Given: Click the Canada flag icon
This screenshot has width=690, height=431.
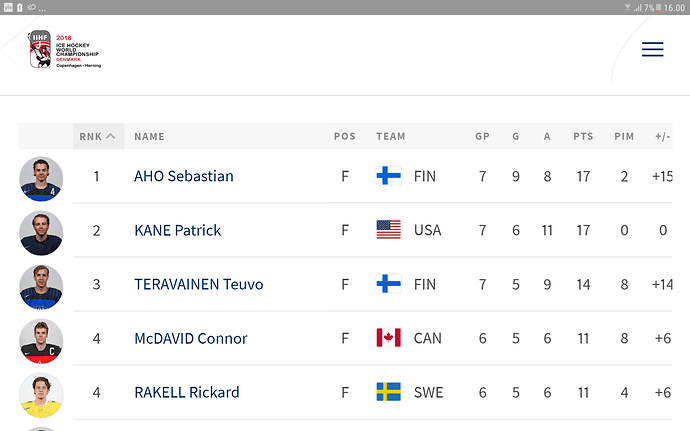Looking at the screenshot, I should pos(388,338).
